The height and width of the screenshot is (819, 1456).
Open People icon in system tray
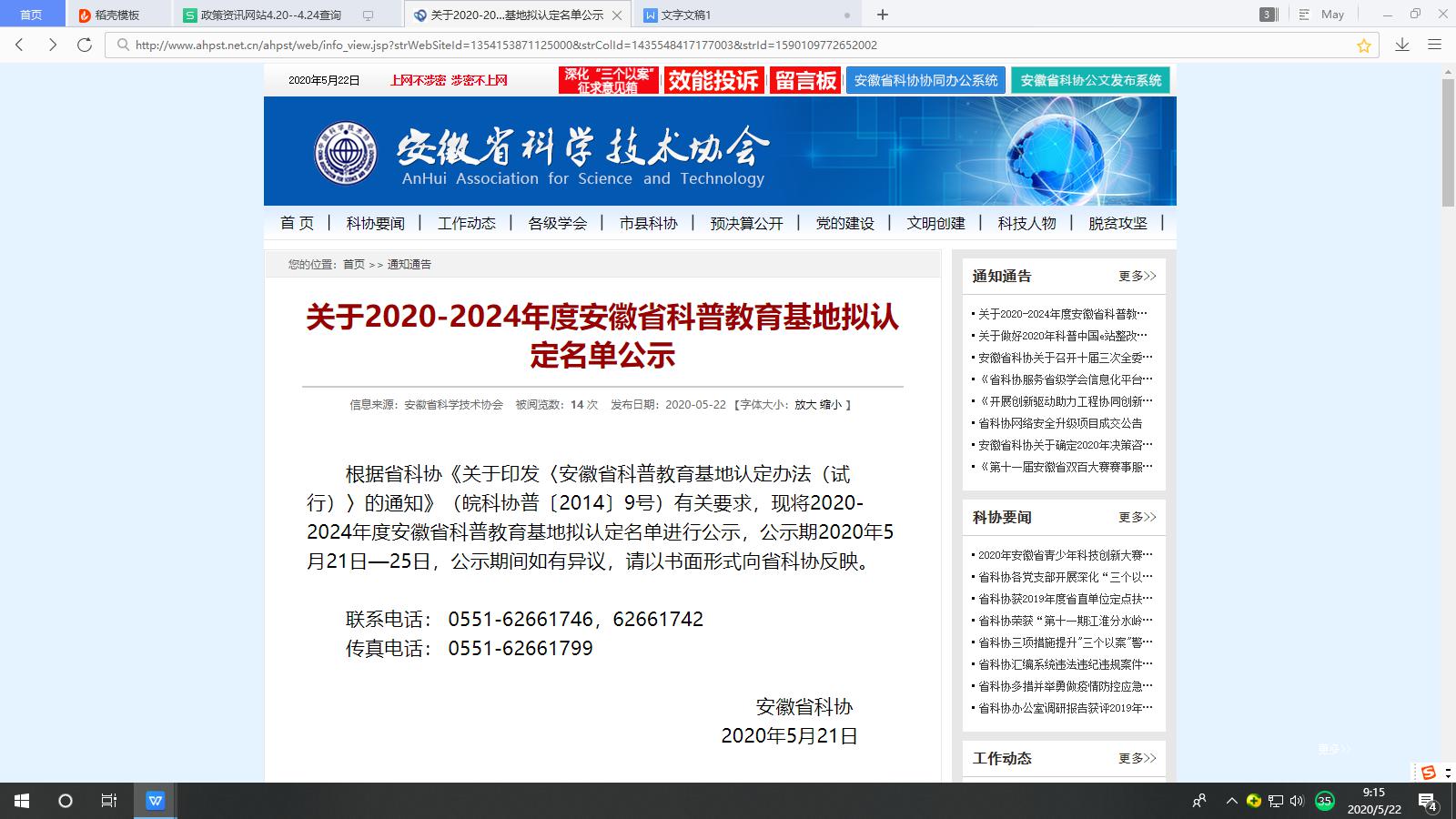(x=1199, y=801)
